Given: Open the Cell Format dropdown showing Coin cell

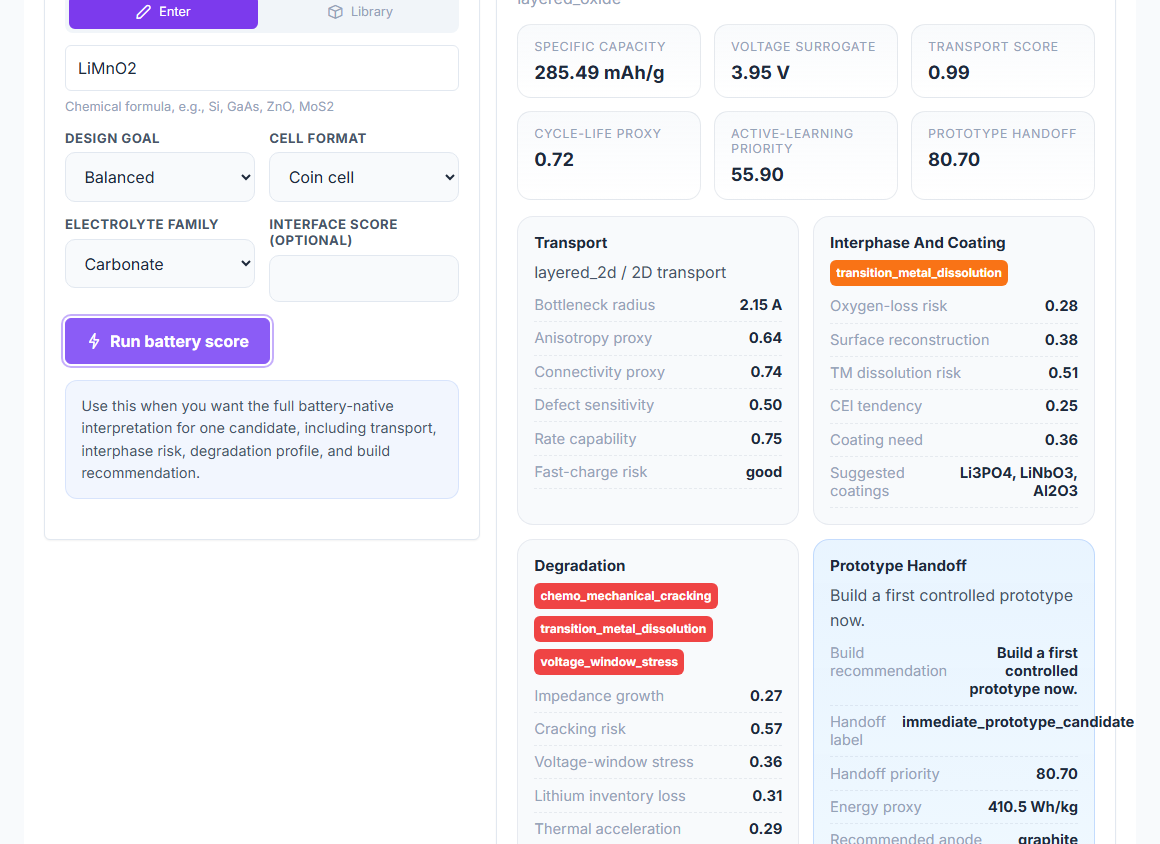Looking at the screenshot, I should (364, 177).
